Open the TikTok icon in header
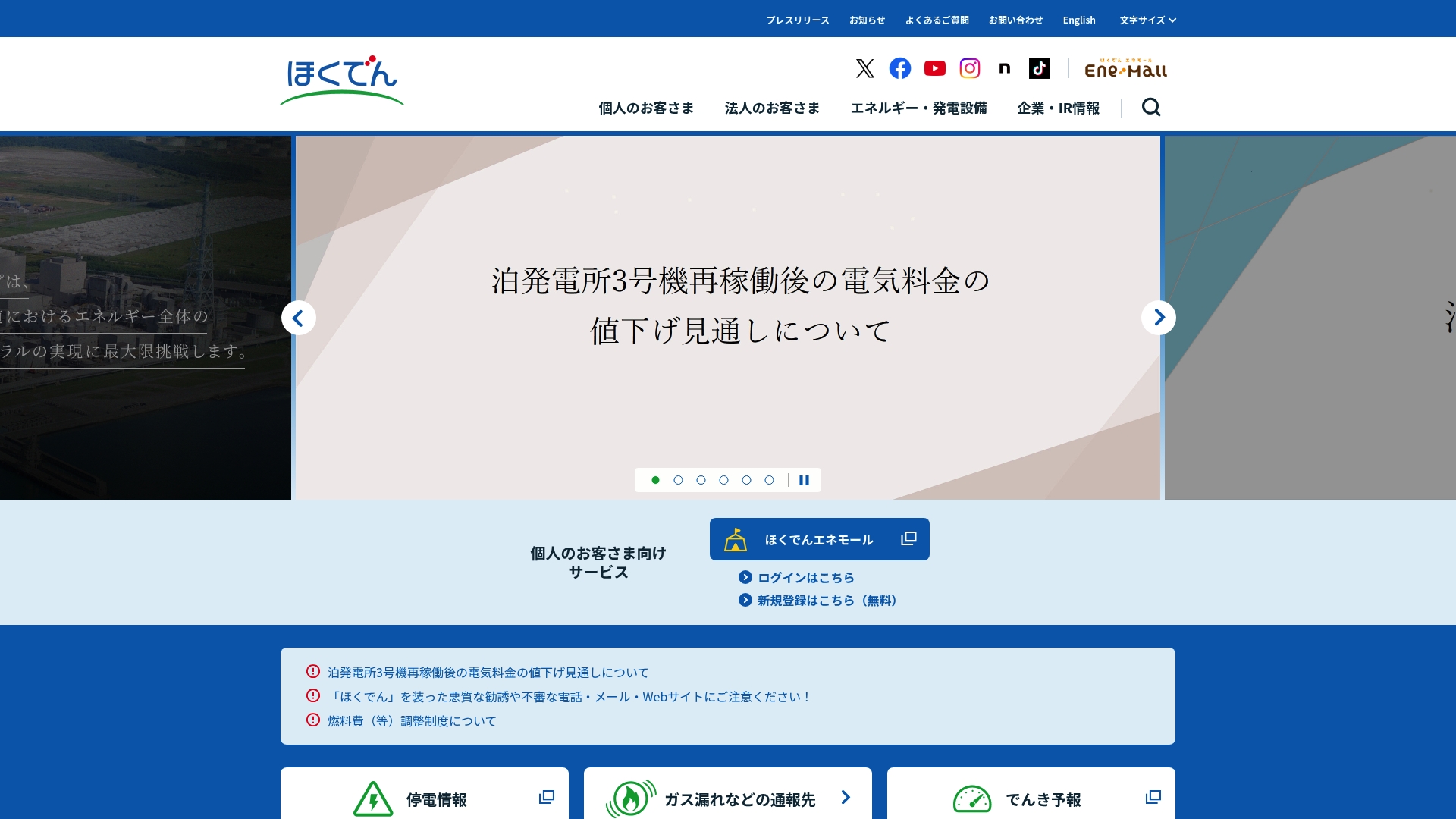 click(1039, 68)
